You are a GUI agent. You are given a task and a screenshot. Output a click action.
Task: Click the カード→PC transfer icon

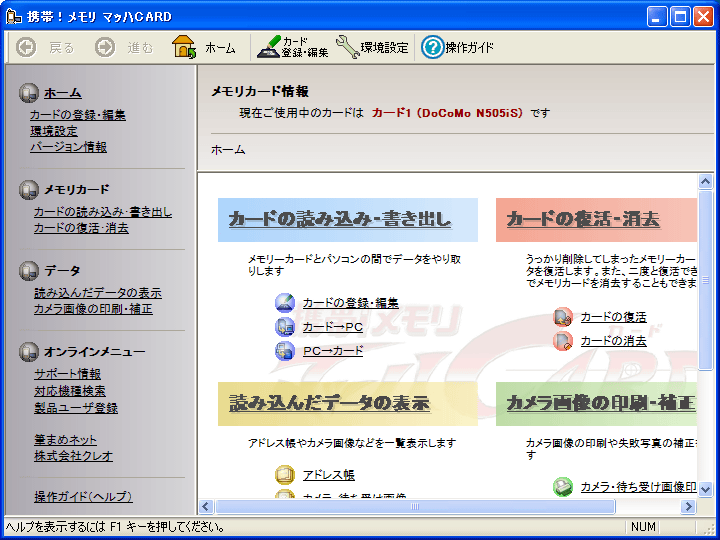coord(285,327)
